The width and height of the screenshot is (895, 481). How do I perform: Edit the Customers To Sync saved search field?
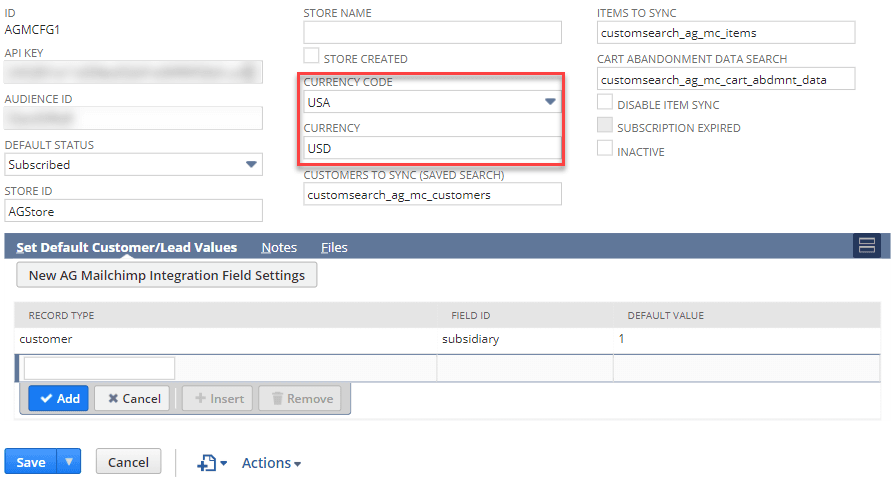432,194
